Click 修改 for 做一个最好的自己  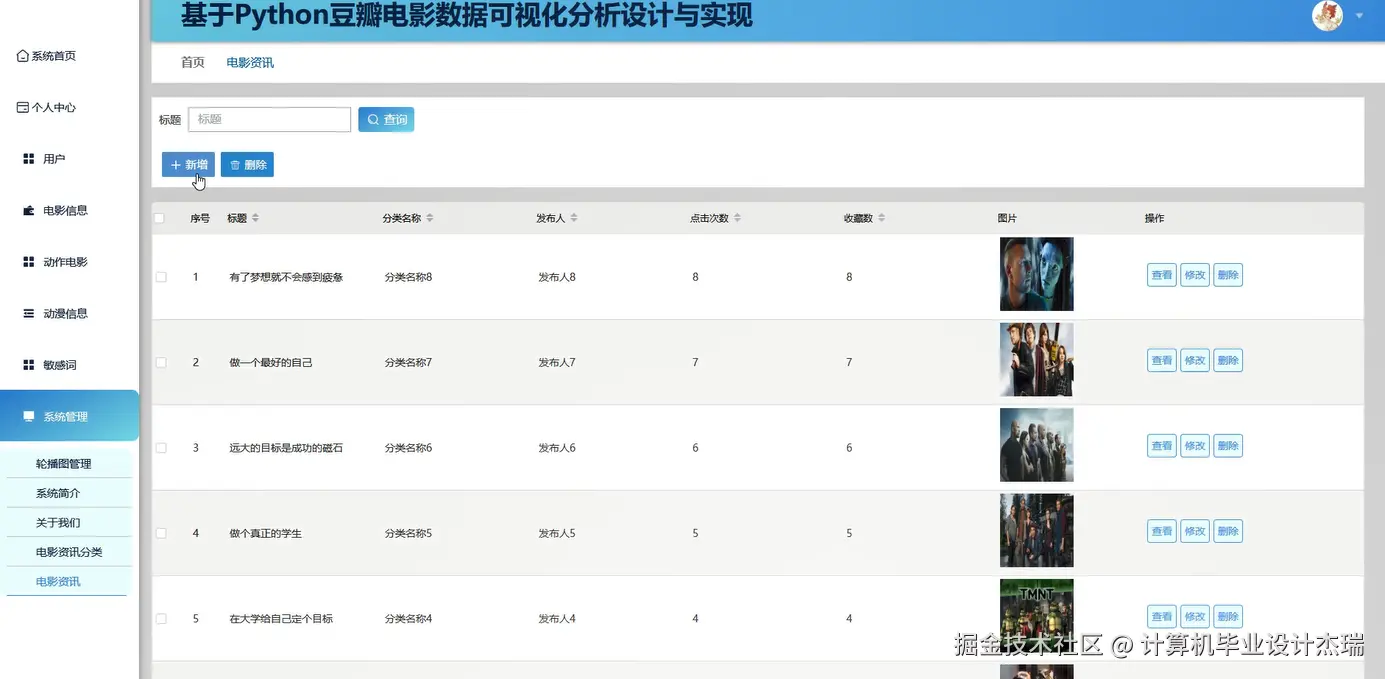point(1195,360)
